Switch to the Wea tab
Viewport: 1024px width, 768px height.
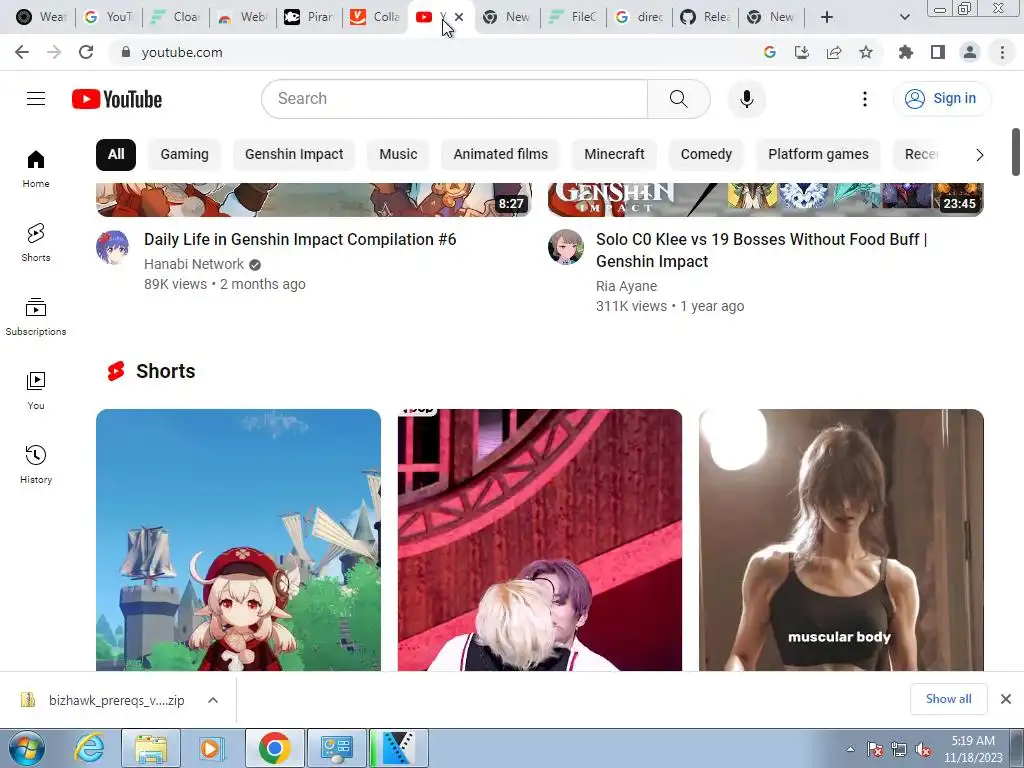(42, 17)
